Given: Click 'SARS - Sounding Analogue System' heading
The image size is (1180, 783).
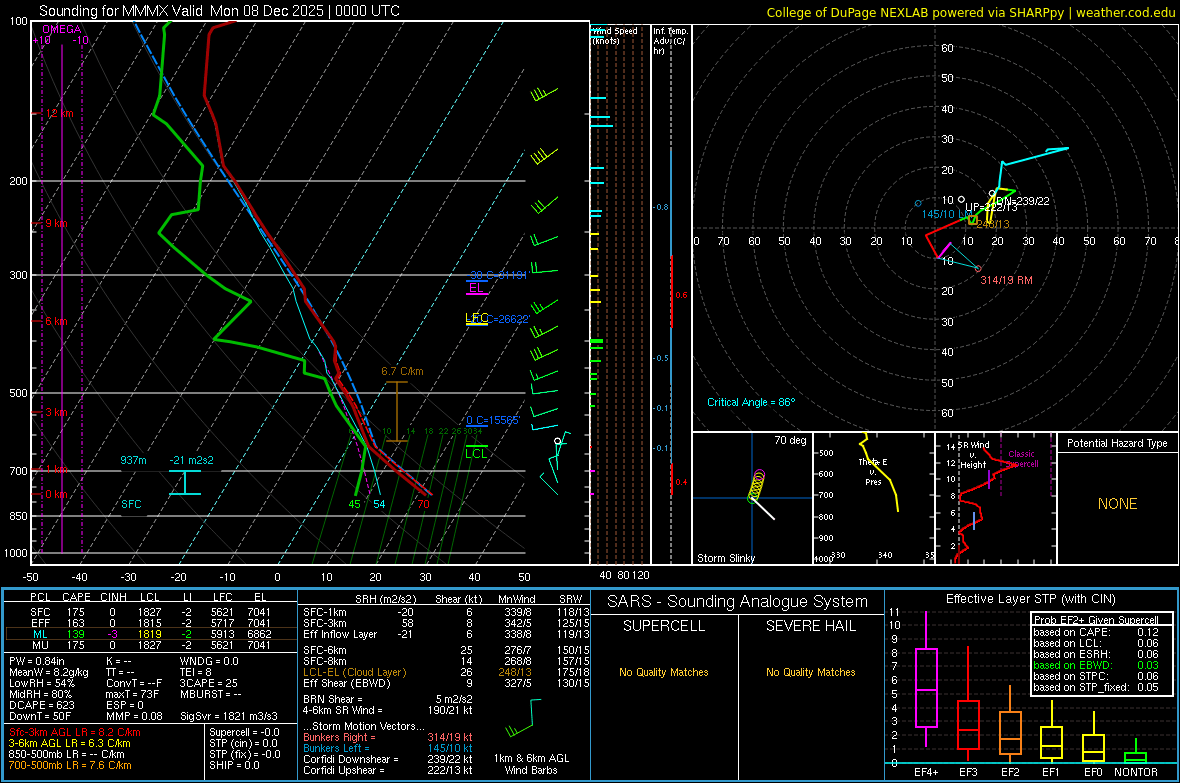Looking at the screenshot, I should pyautogui.click(x=738, y=602).
